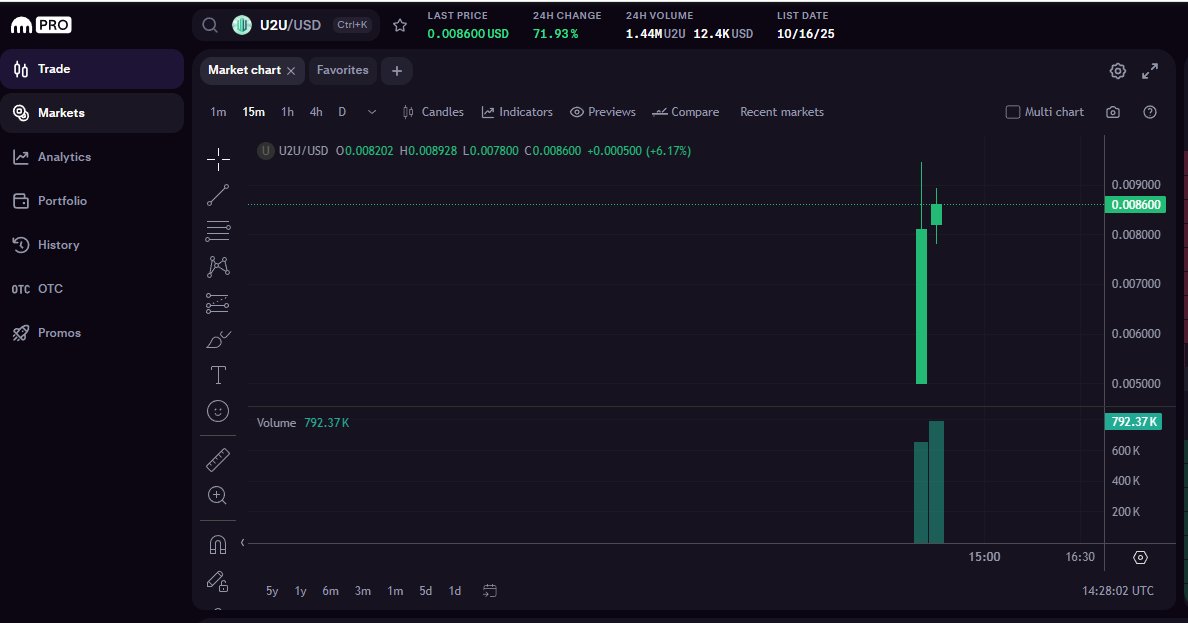Open Recent markets
Viewport: 1188px width, 623px height.
click(x=782, y=112)
